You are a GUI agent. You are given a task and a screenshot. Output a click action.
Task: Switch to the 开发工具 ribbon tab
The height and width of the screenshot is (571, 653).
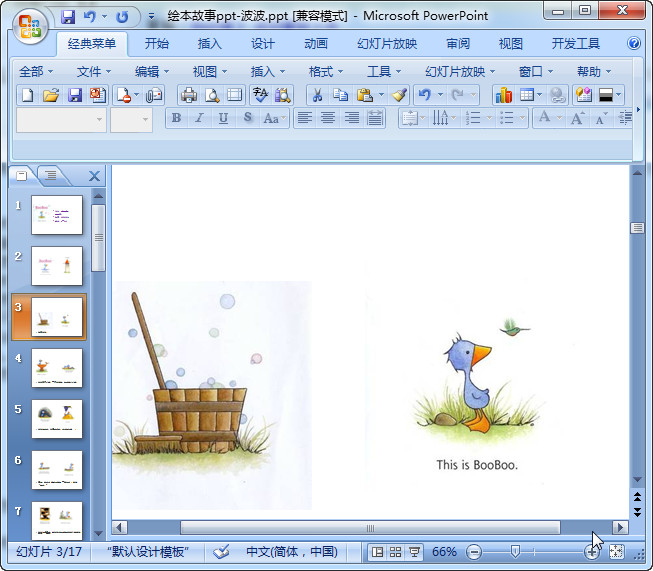click(x=576, y=44)
